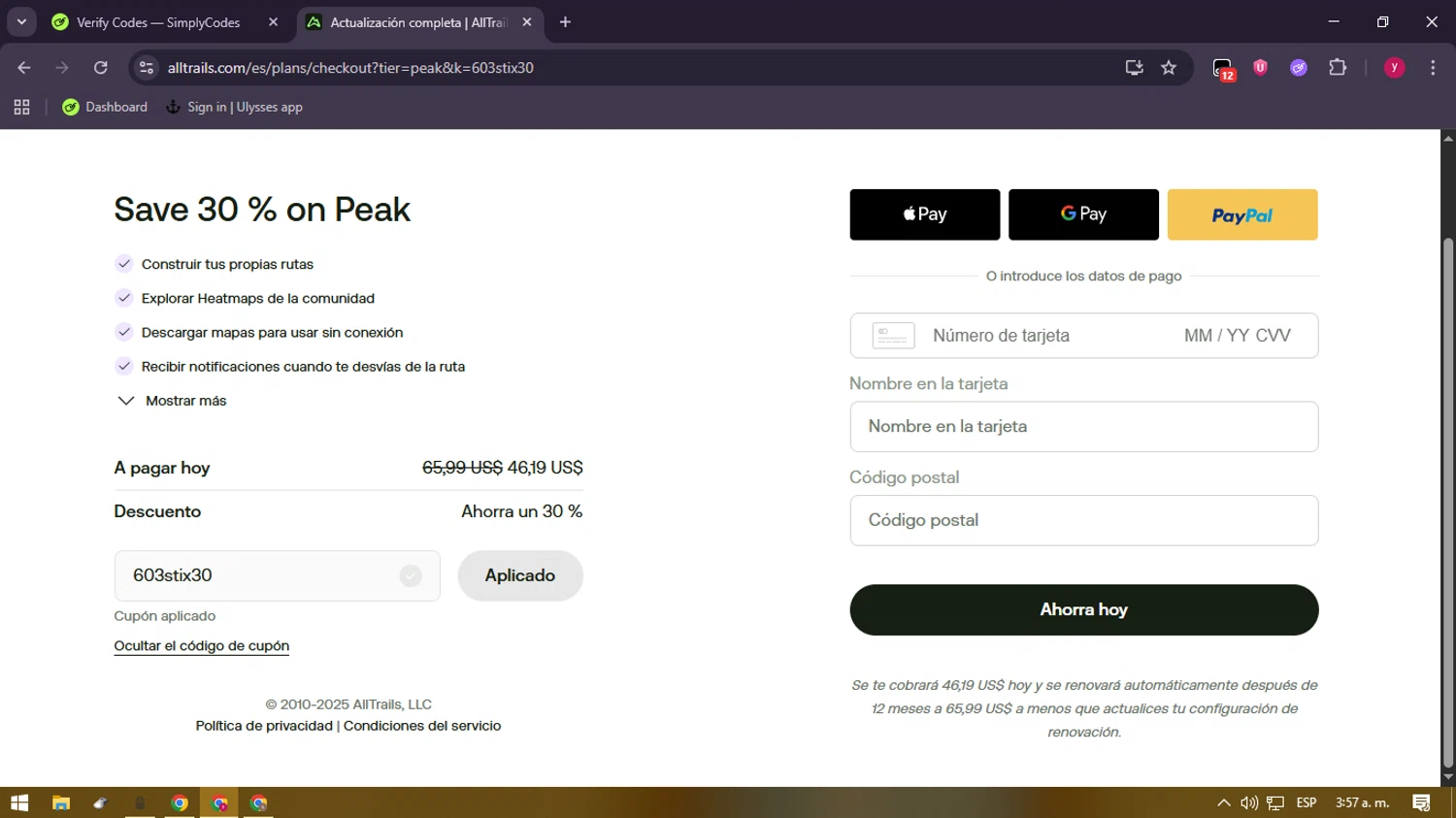This screenshot has height=818, width=1456.
Task: Expand Mostrar más feature list
Action: point(172,401)
